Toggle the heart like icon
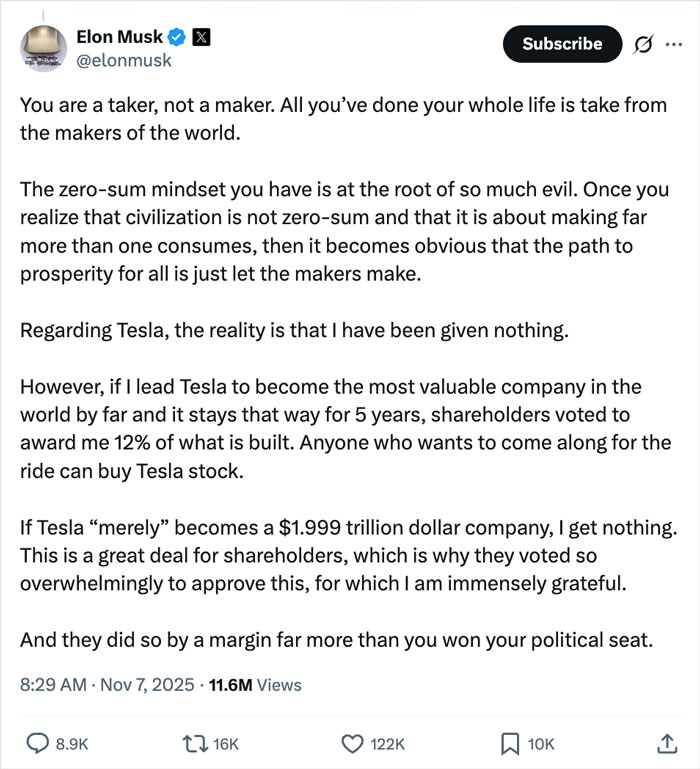The width and height of the screenshot is (700, 769). click(351, 743)
